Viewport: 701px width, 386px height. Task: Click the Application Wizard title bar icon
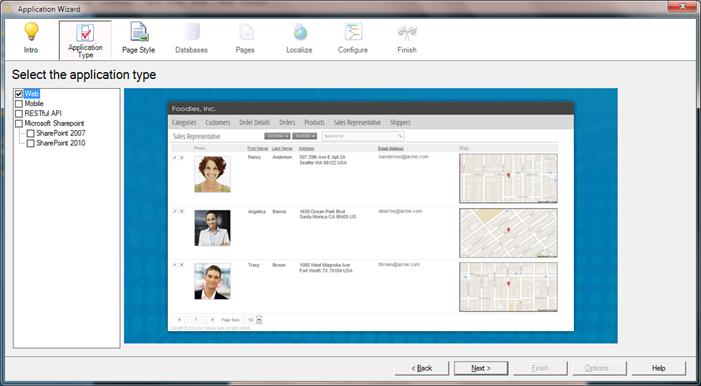pyautogui.click(x=8, y=8)
